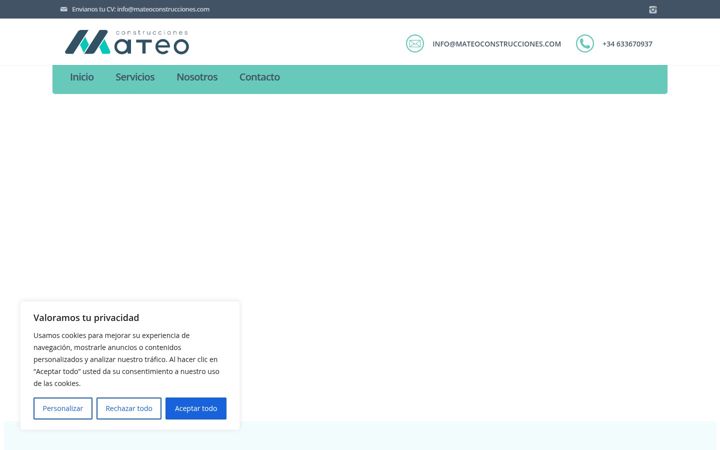
Task: Click the Personalizar cookies button
Action: 63,408
